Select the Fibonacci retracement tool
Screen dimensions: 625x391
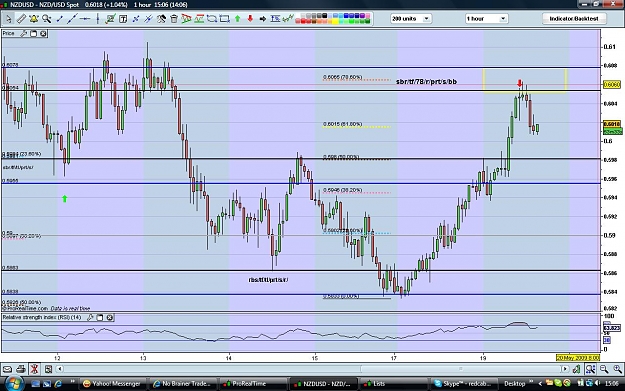pos(199,19)
